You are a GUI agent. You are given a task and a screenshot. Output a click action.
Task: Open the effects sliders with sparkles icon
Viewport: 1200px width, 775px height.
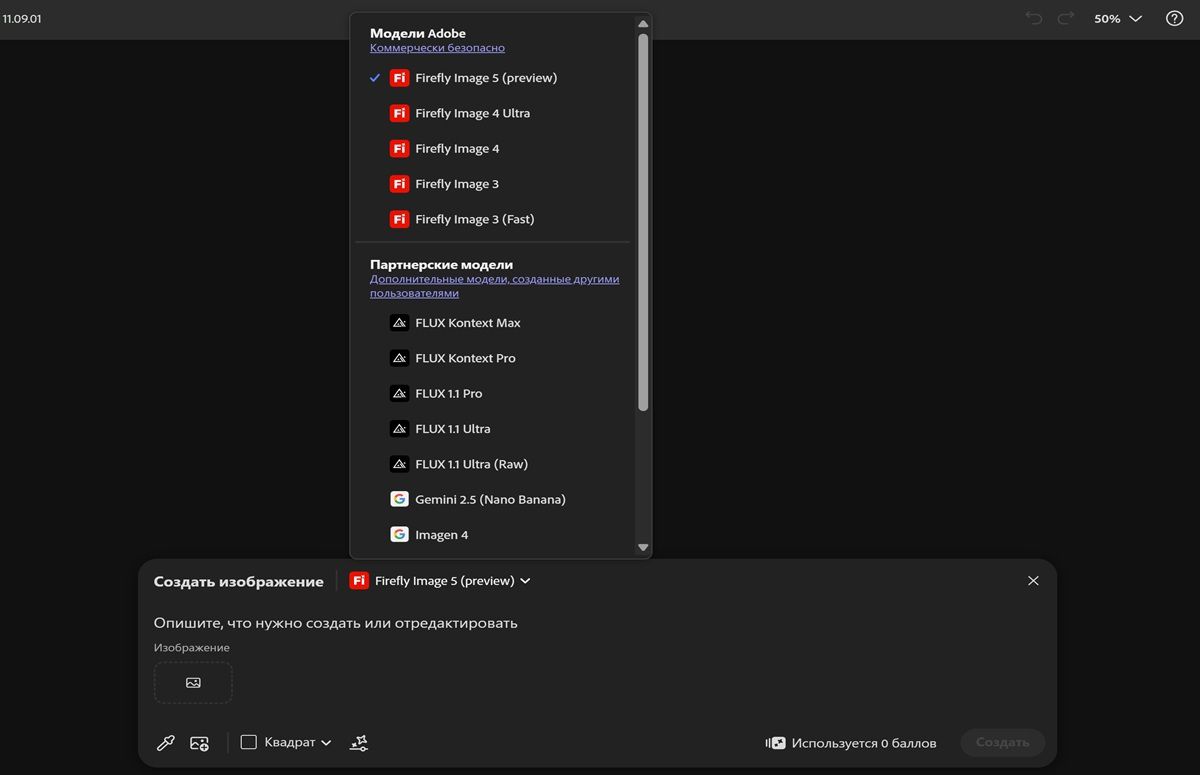pos(359,743)
